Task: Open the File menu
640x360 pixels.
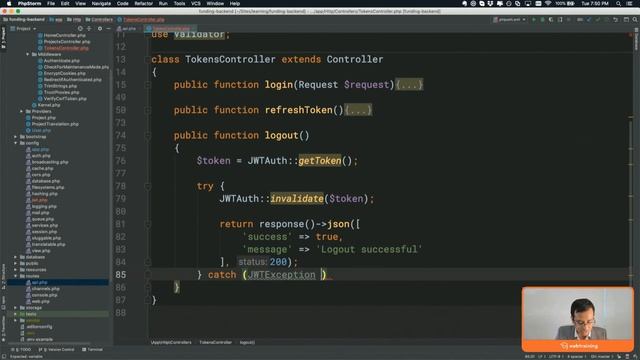Action: tap(51, 3)
